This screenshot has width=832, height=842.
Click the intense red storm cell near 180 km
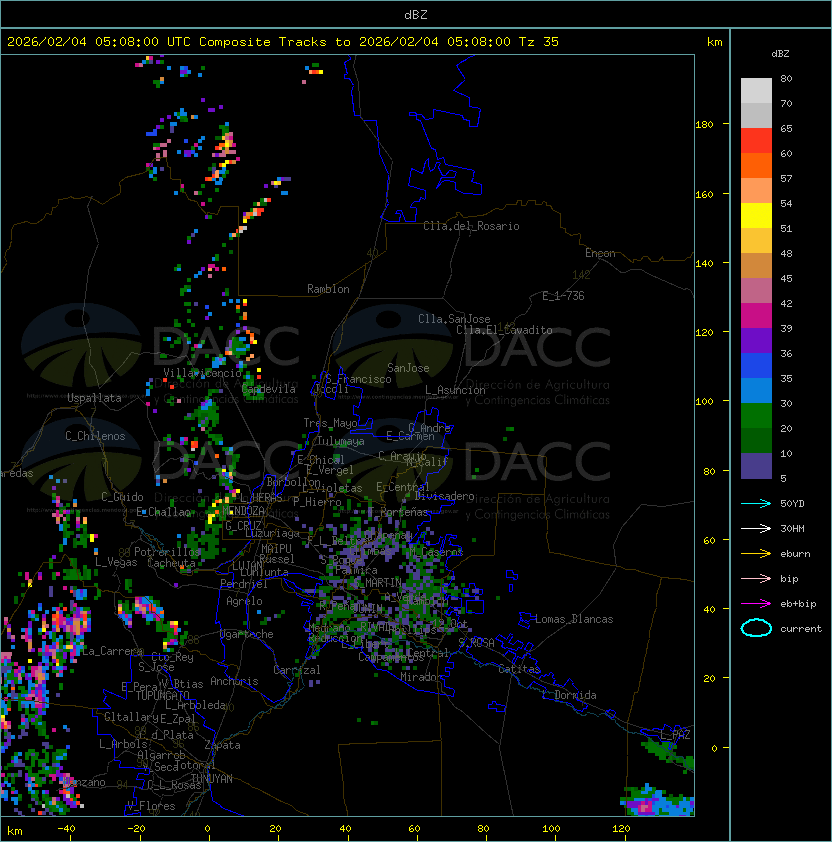226,145
